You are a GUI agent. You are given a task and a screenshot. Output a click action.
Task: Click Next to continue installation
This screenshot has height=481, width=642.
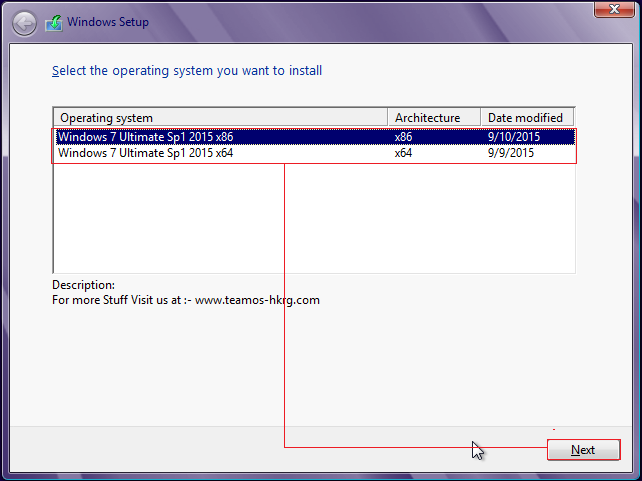pos(583,450)
